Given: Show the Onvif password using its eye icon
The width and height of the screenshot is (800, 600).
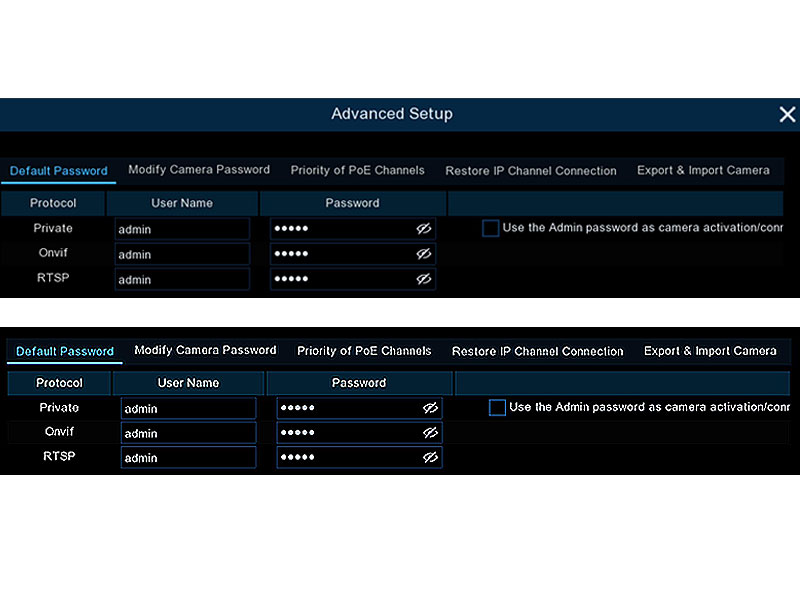Looking at the screenshot, I should pyautogui.click(x=424, y=254).
